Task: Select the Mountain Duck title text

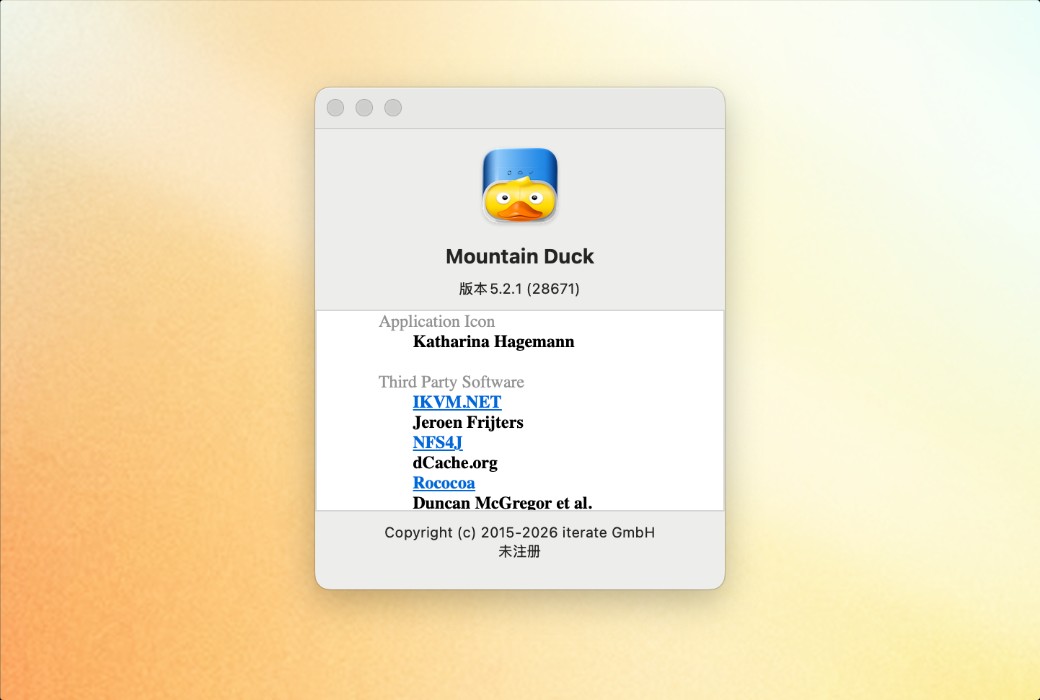Action: tap(520, 256)
